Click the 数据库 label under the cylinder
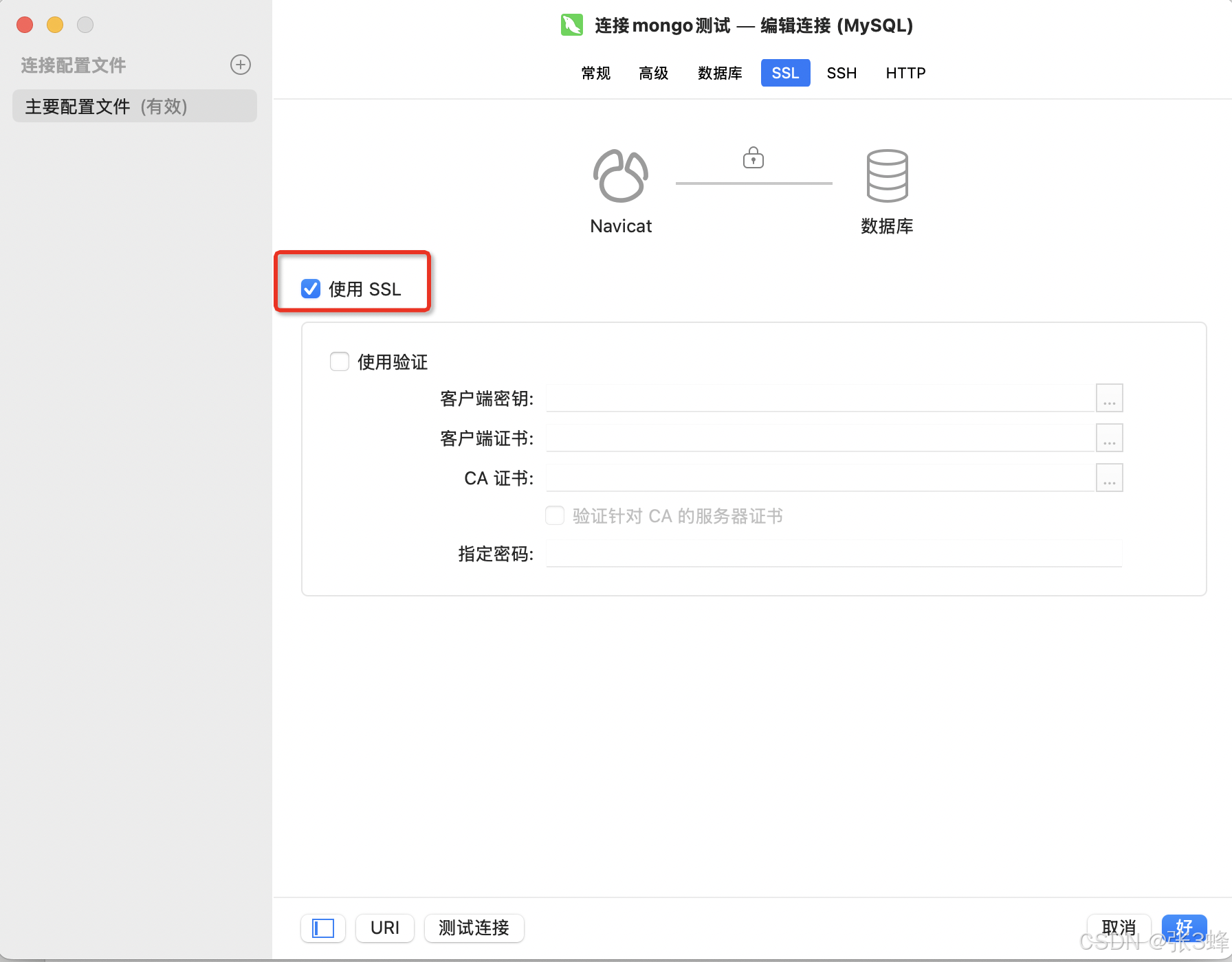Image resolution: width=1232 pixels, height=962 pixels. pos(887,226)
